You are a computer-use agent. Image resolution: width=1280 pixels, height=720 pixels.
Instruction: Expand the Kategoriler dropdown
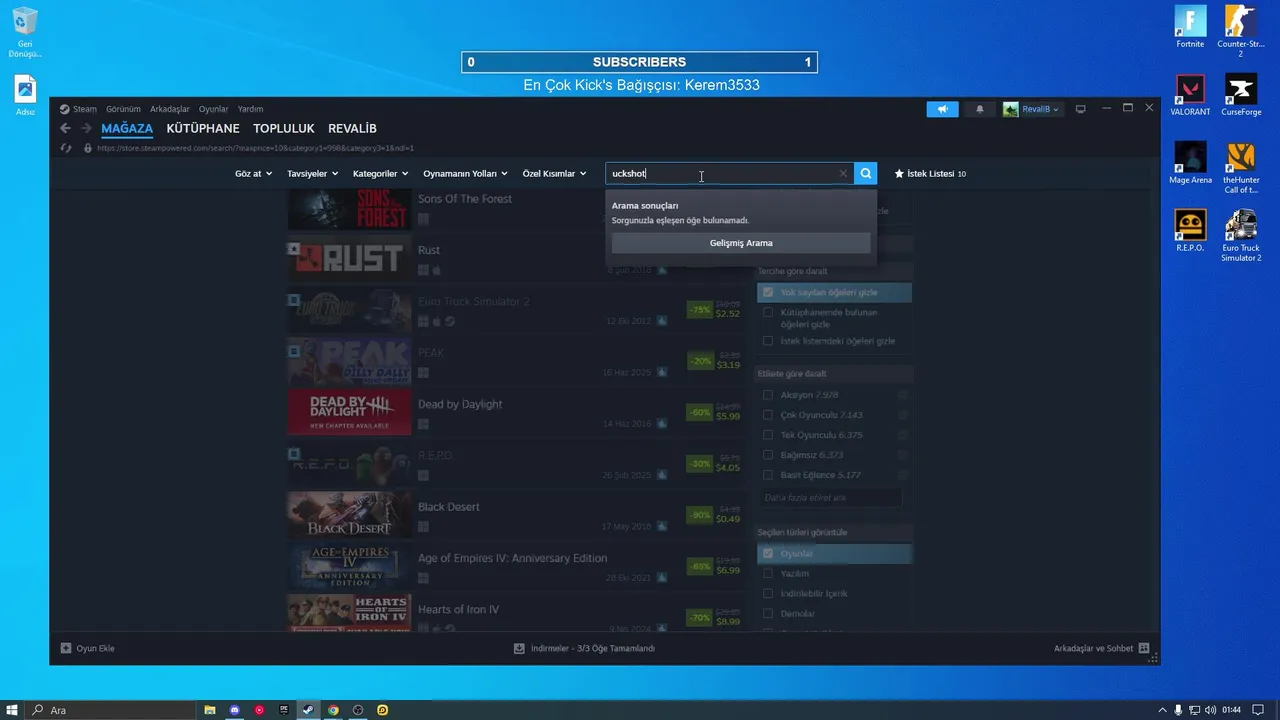pyautogui.click(x=380, y=174)
